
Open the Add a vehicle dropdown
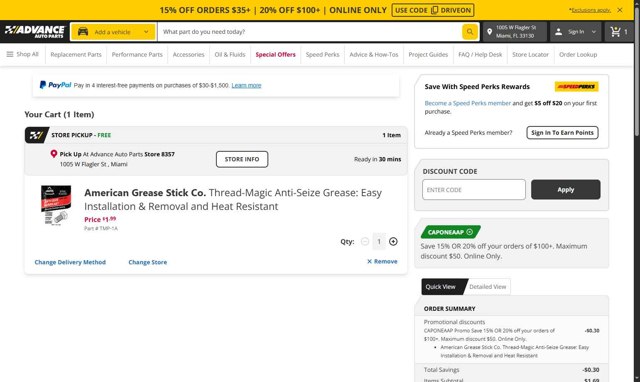click(113, 32)
